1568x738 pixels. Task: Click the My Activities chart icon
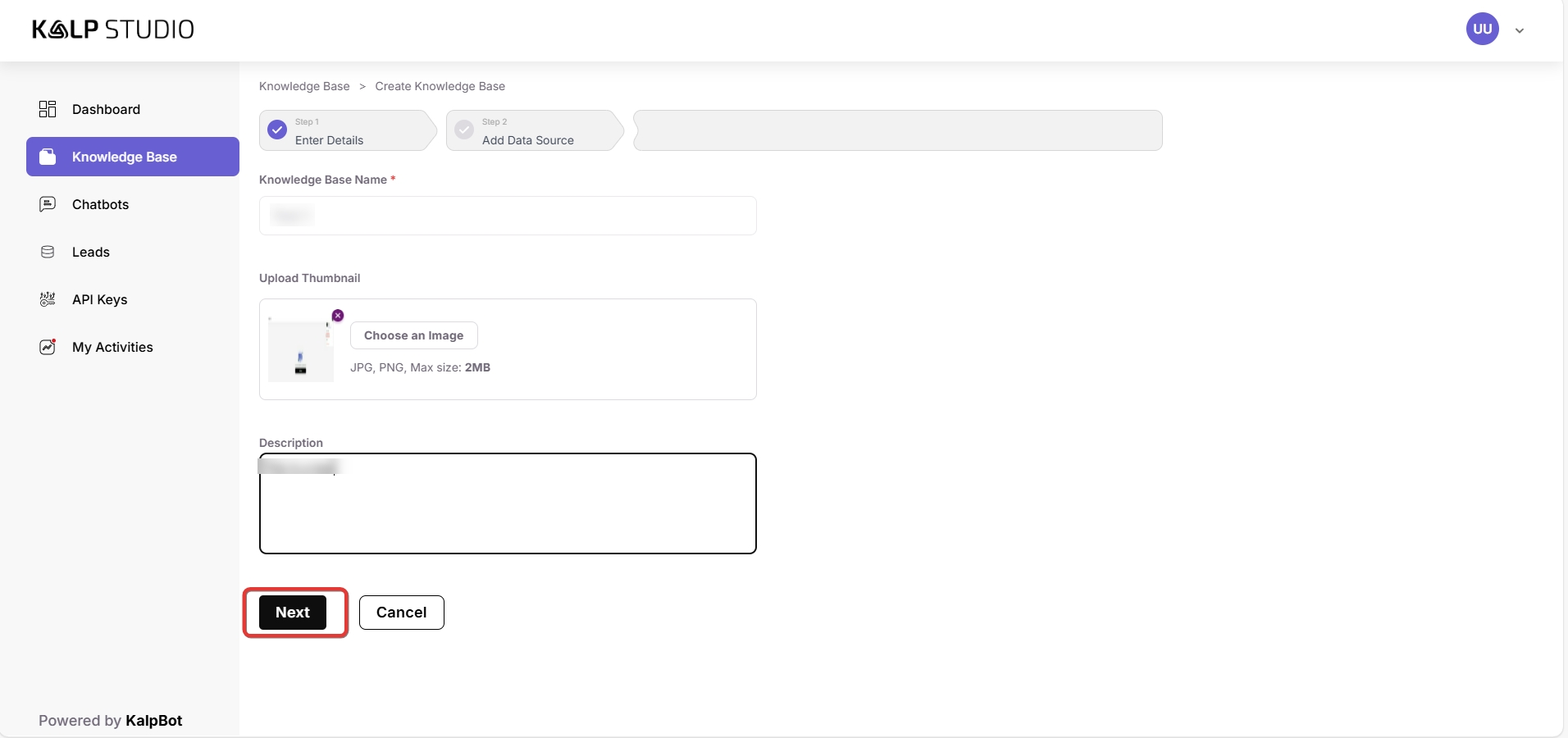point(48,347)
